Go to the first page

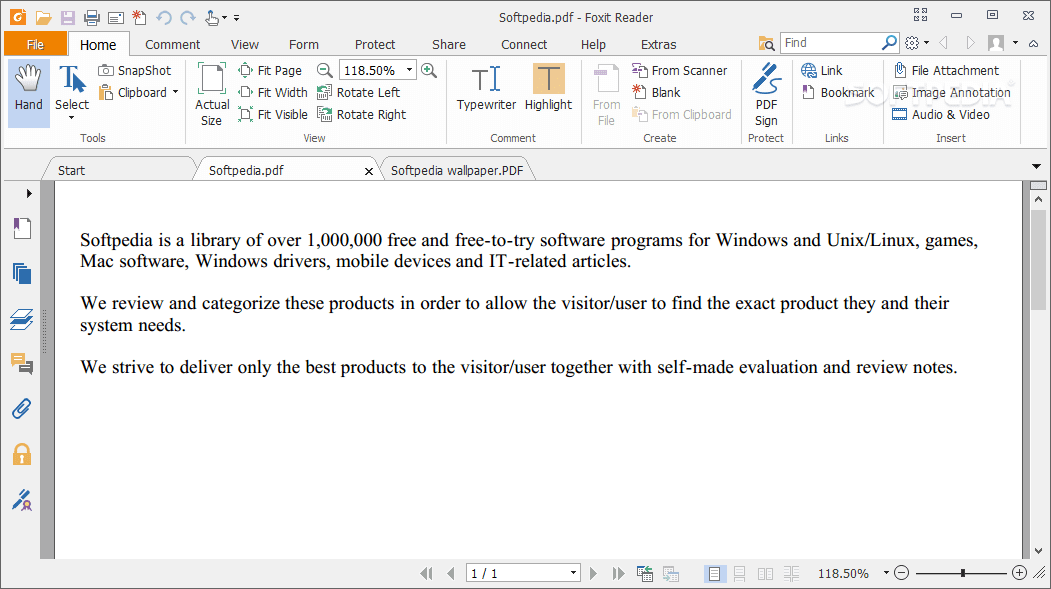click(x=426, y=574)
